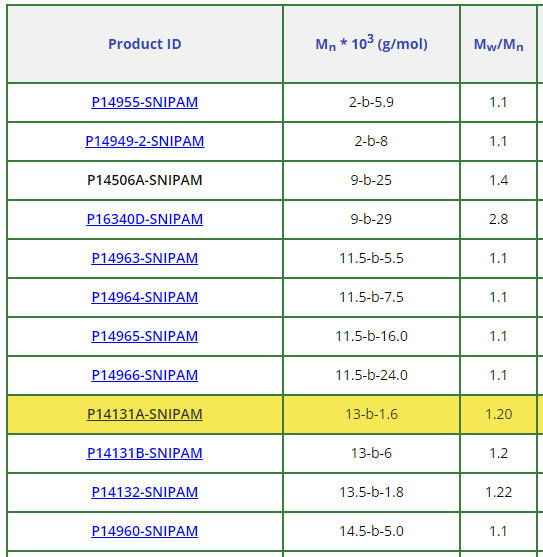Click the 9-b-25 molecular weight cell
Screen dimensions: 543x557
(371, 180)
